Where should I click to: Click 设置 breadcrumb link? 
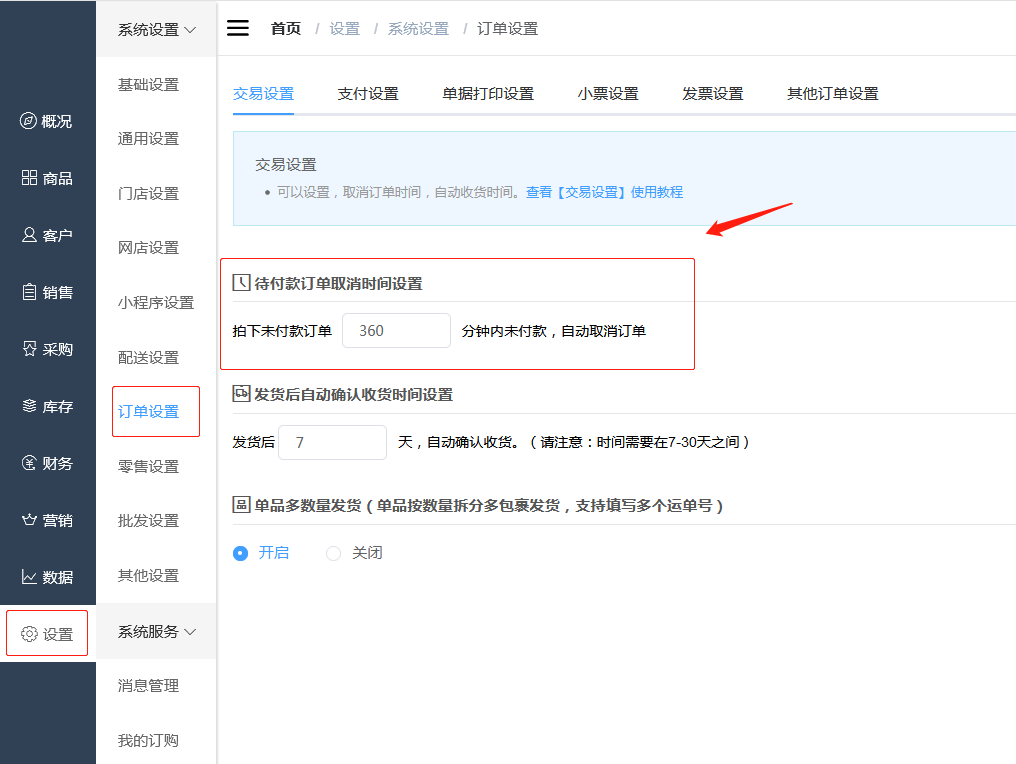345,29
